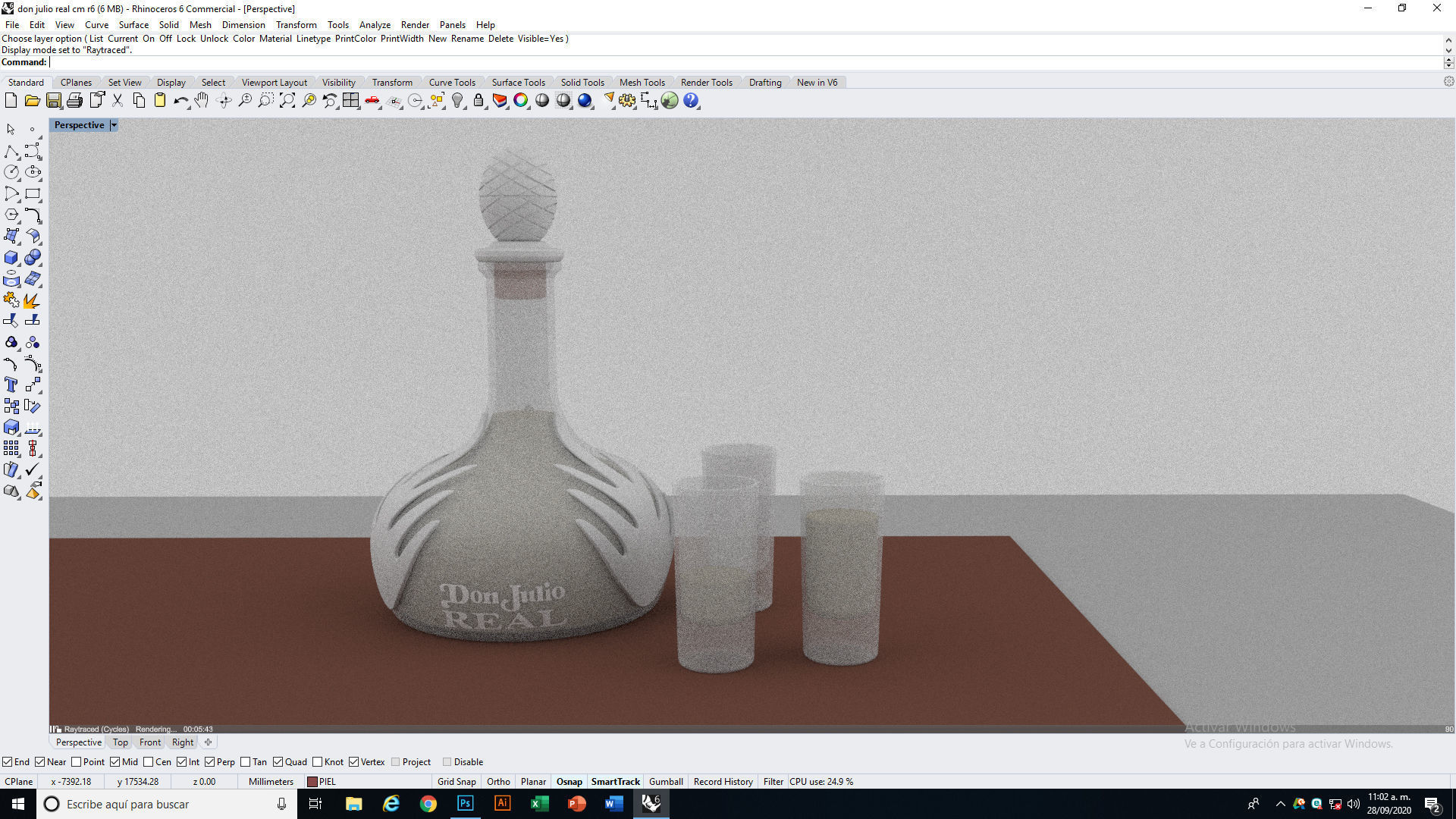Screen dimensions: 1456x819
Task: Click into the Command input line
Action: (745, 62)
